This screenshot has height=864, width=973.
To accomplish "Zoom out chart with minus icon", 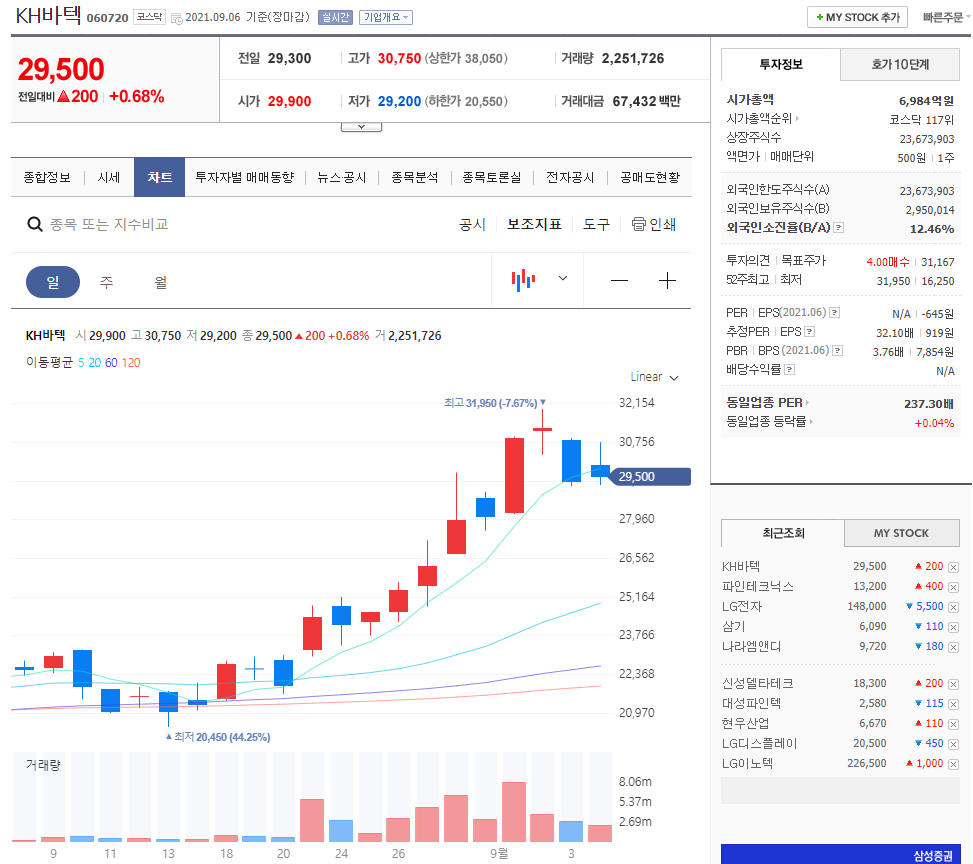I will [619, 281].
